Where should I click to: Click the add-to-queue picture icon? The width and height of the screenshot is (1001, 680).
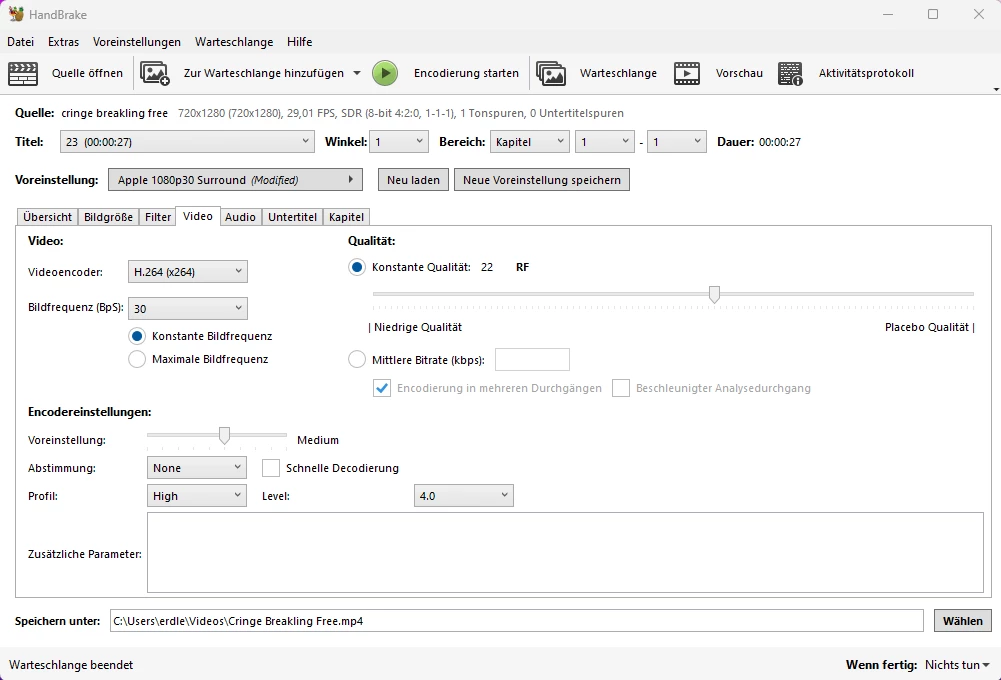pos(154,73)
